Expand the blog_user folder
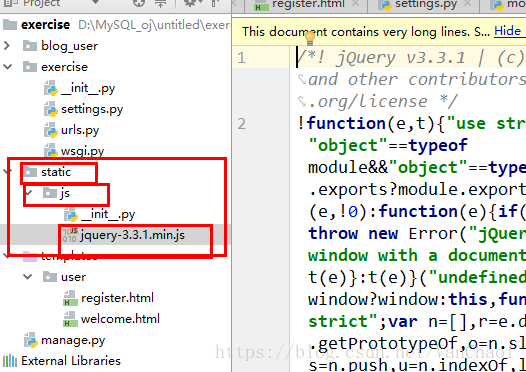 (x=7, y=46)
